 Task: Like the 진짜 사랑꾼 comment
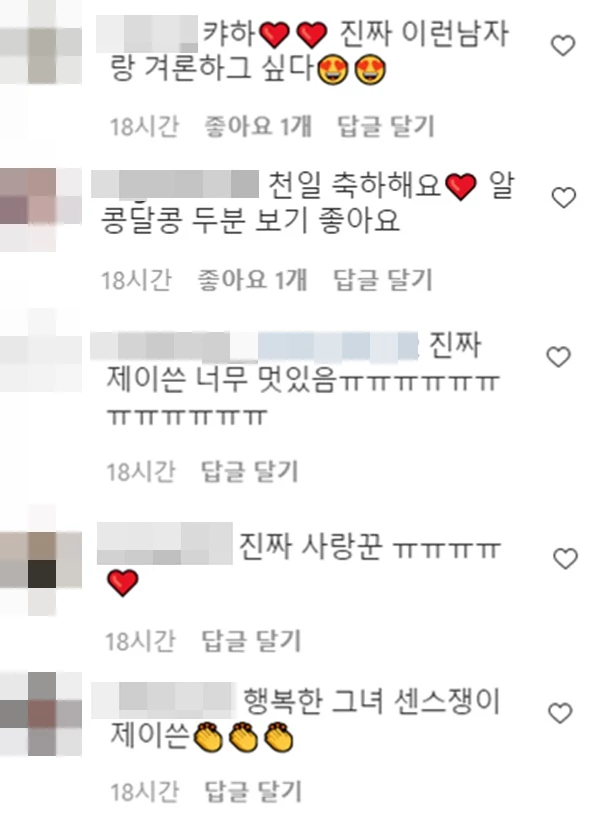click(565, 558)
